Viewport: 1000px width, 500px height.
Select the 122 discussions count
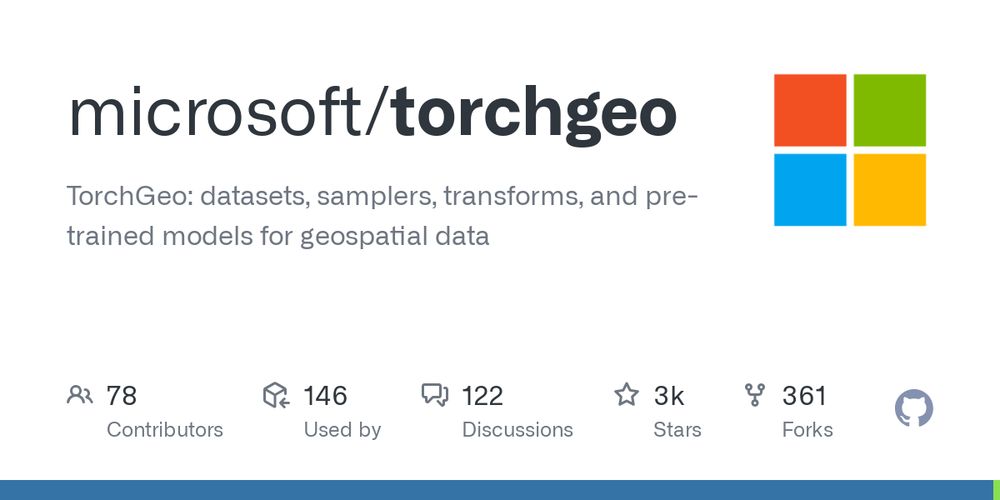pyautogui.click(x=482, y=395)
